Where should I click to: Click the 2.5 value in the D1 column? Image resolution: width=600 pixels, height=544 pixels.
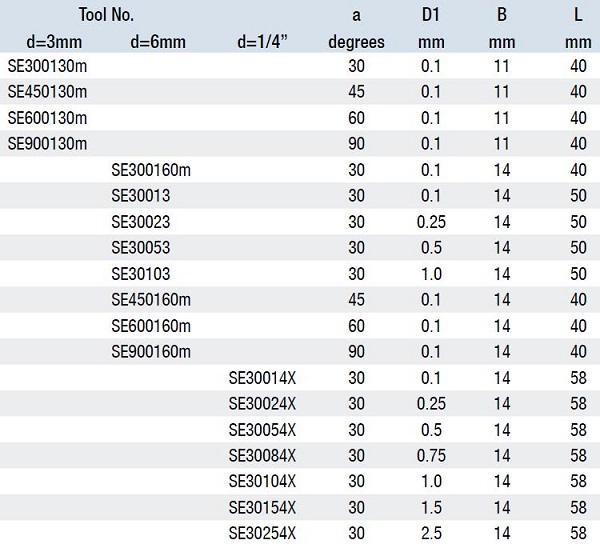(431, 533)
